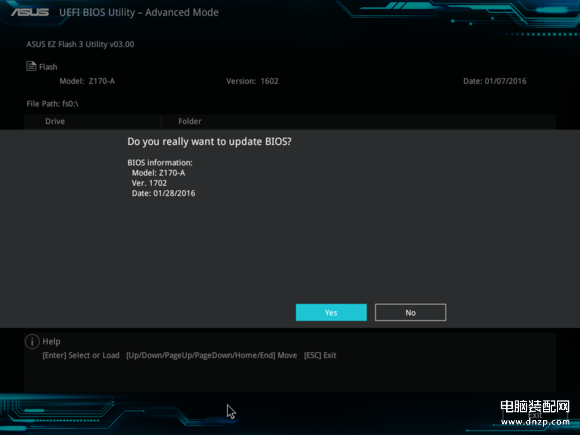Cancel BIOS update with No button
This screenshot has width=580, height=435.
(x=410, y=313)
